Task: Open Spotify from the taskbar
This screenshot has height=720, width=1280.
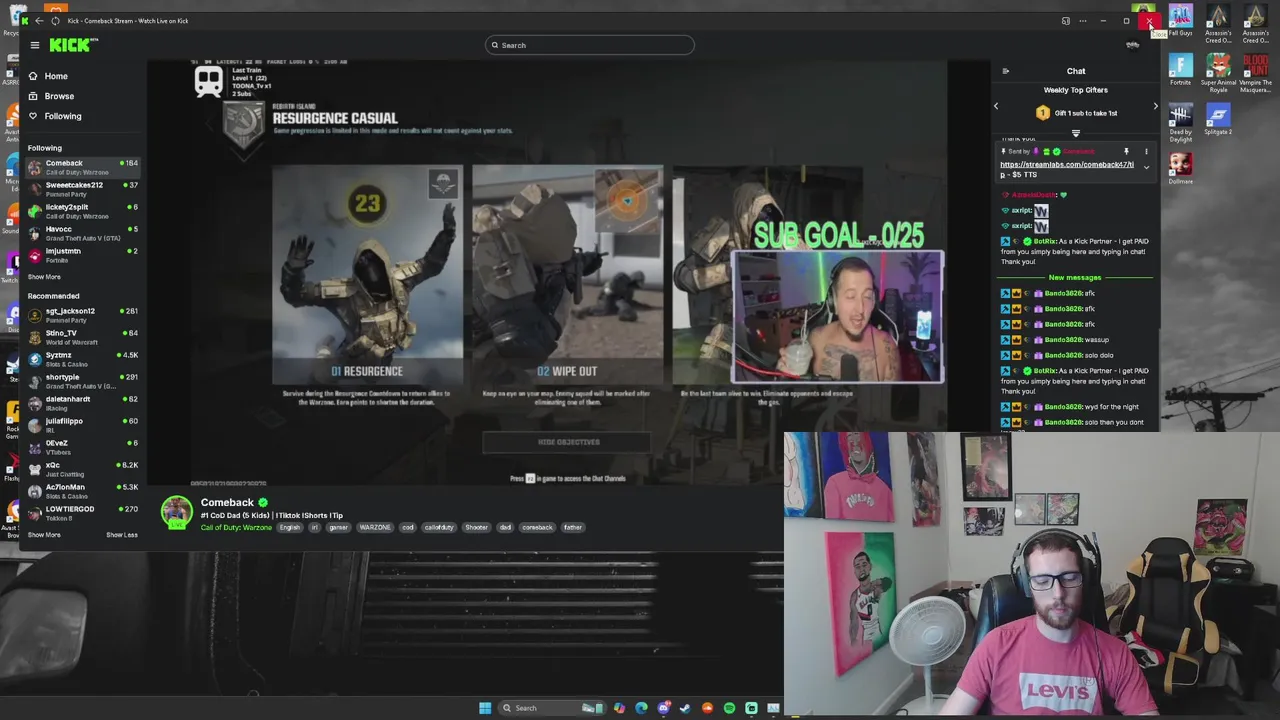Action: [729, 708]
